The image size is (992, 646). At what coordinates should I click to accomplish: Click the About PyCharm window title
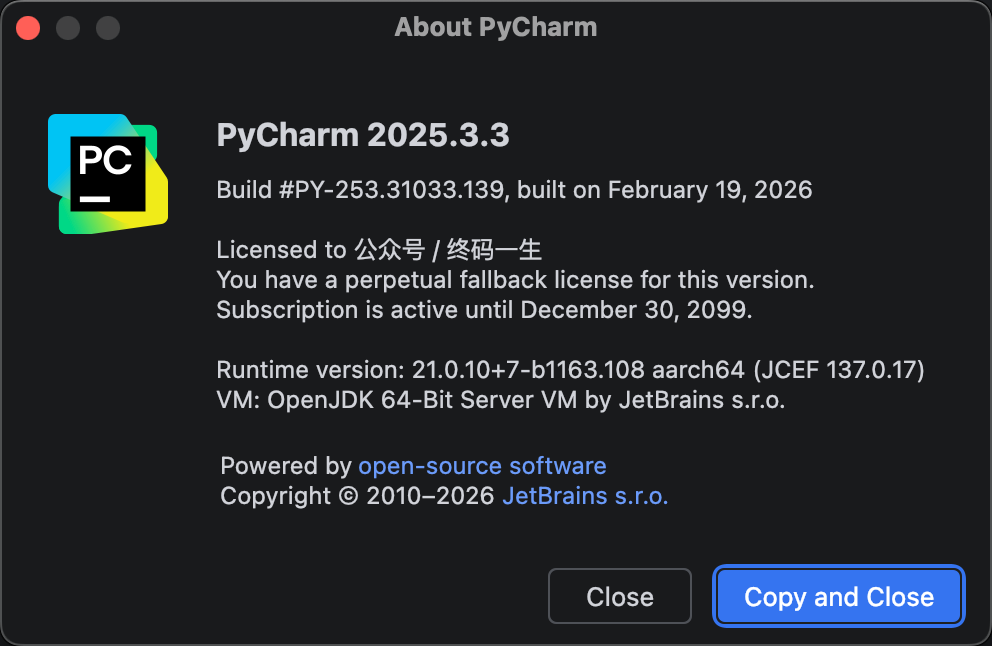tap(495, 27)
